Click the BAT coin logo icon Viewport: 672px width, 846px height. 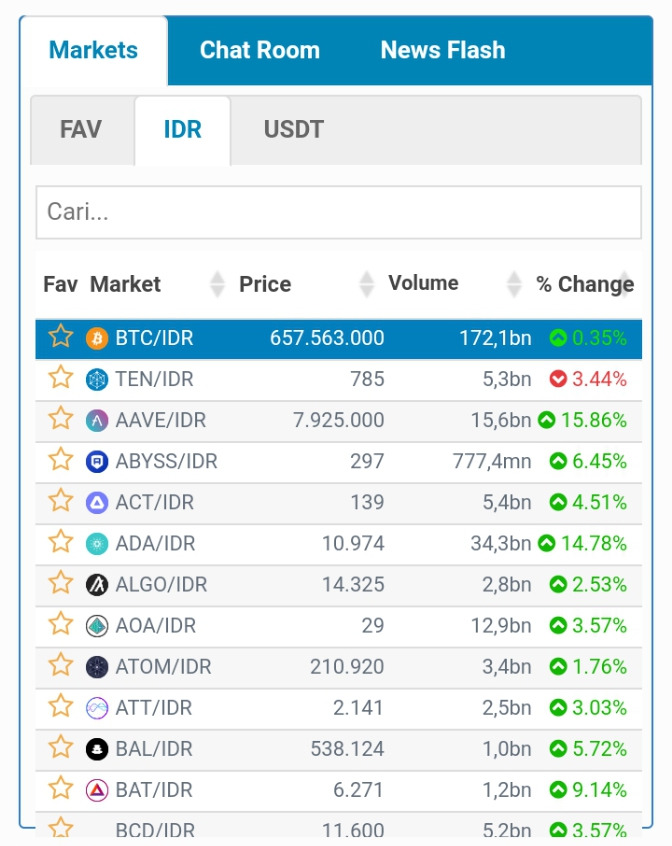coord(97,790)
